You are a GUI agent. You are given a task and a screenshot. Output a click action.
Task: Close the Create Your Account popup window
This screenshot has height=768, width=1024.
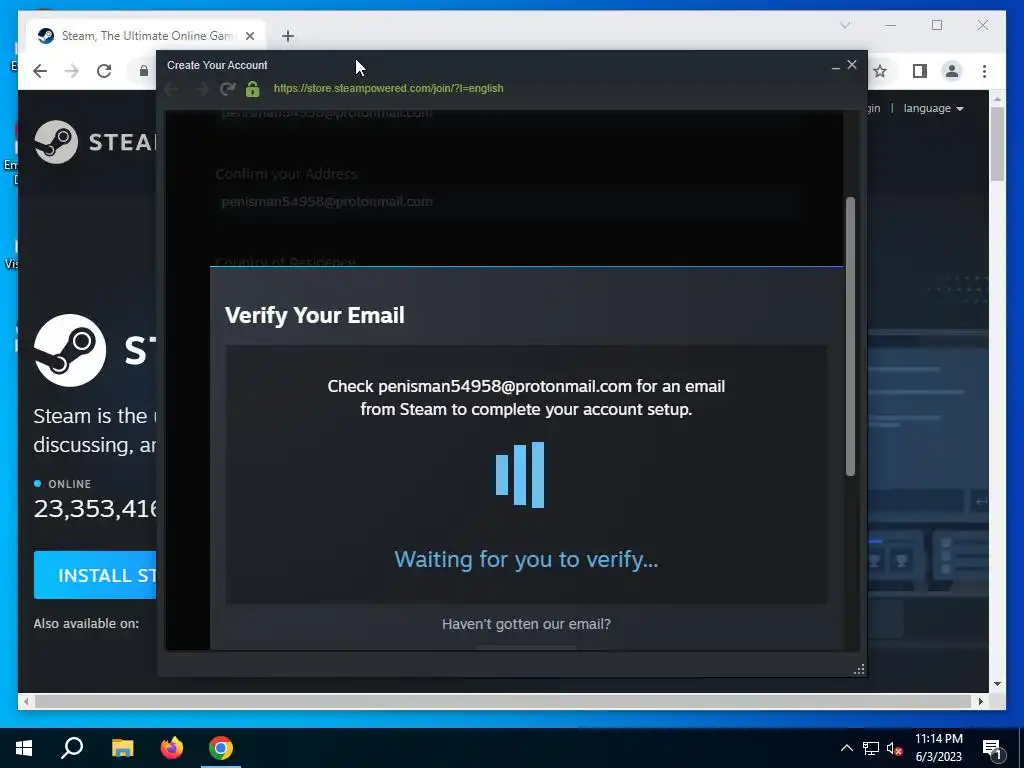(x=852, y=65)
